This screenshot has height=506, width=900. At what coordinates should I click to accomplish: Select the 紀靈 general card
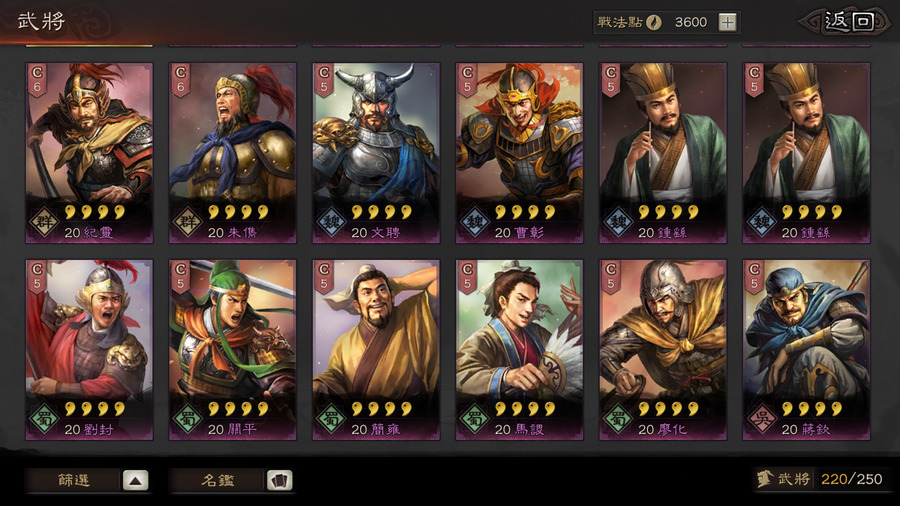[x=89, y=153]
